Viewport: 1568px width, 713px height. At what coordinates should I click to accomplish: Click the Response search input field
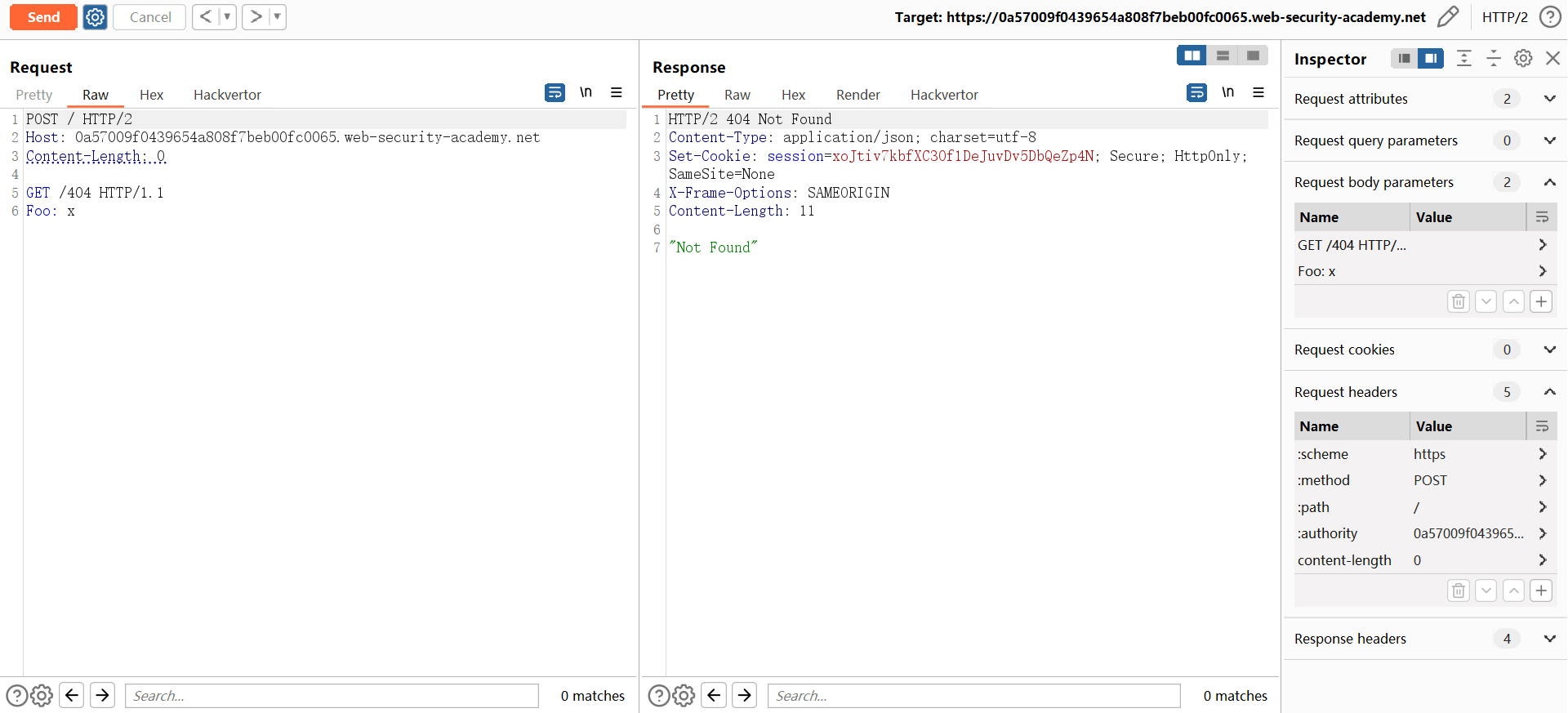click(x=973, y=696)
